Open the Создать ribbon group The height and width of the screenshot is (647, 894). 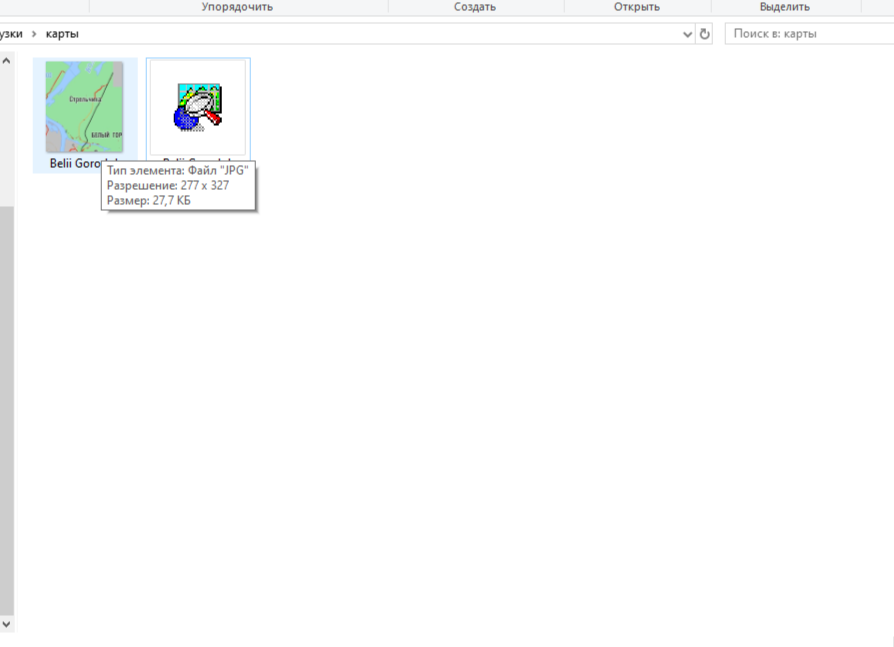point(474,7)
